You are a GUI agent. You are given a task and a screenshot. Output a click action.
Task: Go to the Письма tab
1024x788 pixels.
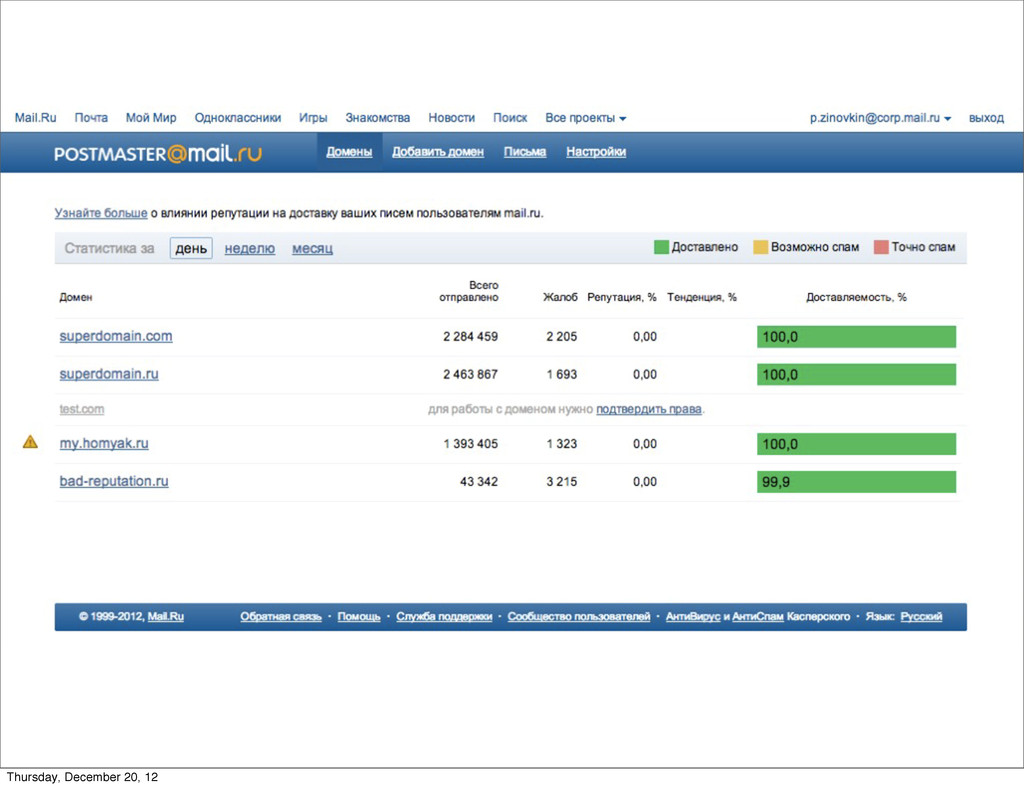point(524,151)
